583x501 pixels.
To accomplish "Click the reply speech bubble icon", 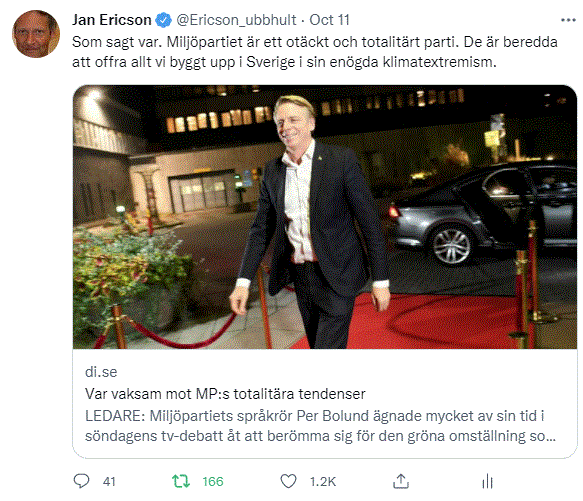I will [x=81, y=481].
